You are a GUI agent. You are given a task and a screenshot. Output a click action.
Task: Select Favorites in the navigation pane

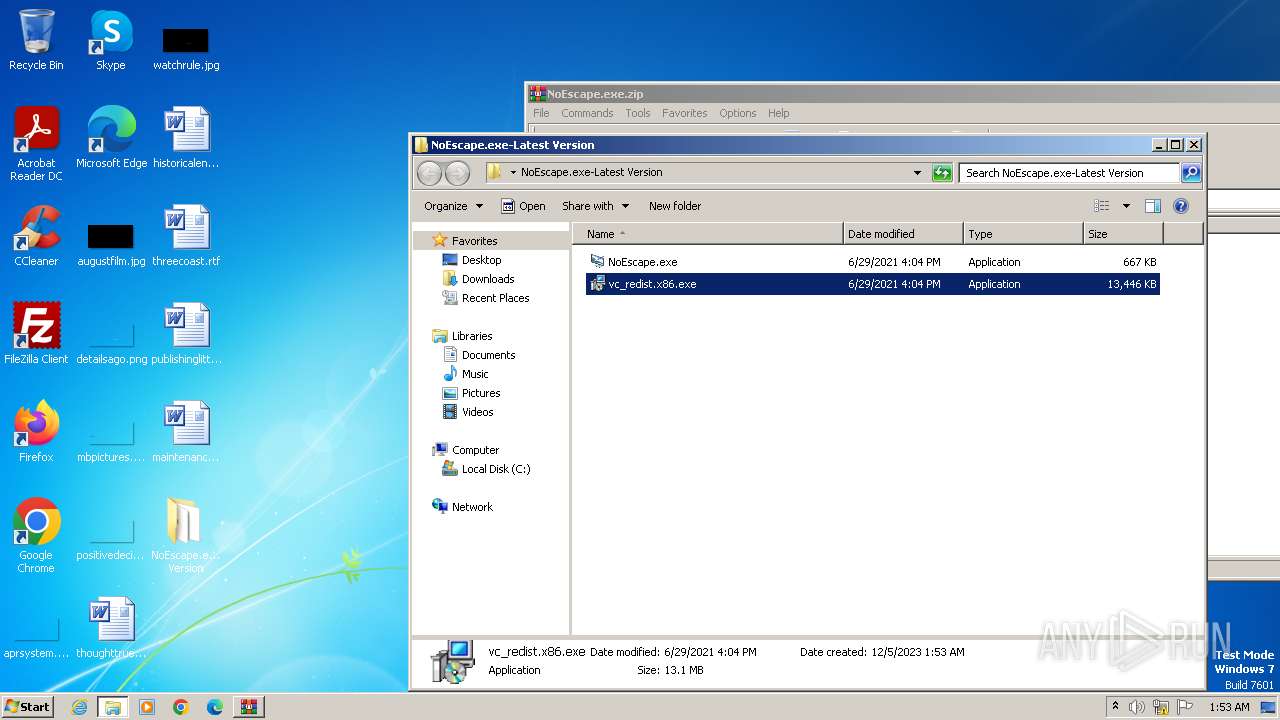coord(474,241)
